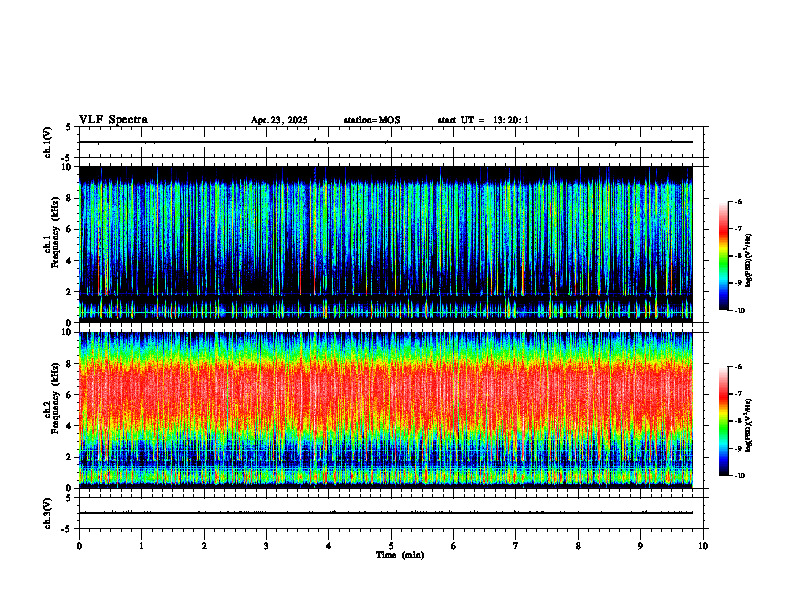Click time axis tick label "9"
Screen dimensions: 792x612
click(640, 546)
